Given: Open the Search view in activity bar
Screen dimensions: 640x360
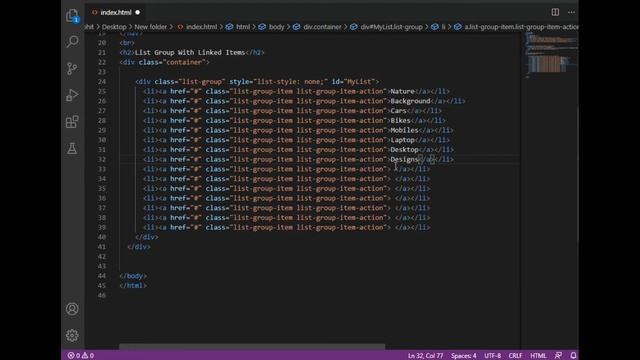Looking at the screenshot, I should point(72,42).
